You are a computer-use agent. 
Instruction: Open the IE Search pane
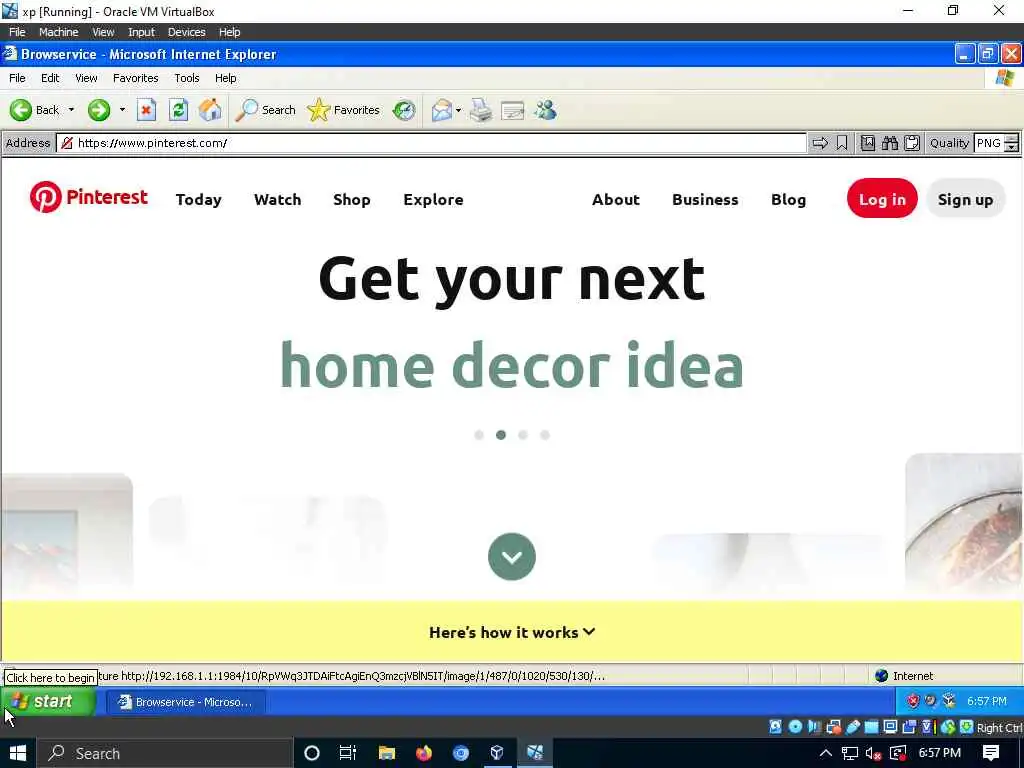coord(266,110)
